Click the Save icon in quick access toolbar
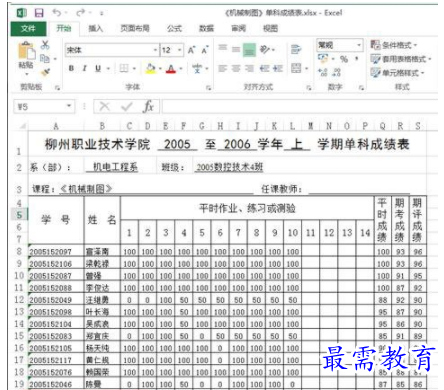Screen dimensions: 444x390 coord(39,13)
